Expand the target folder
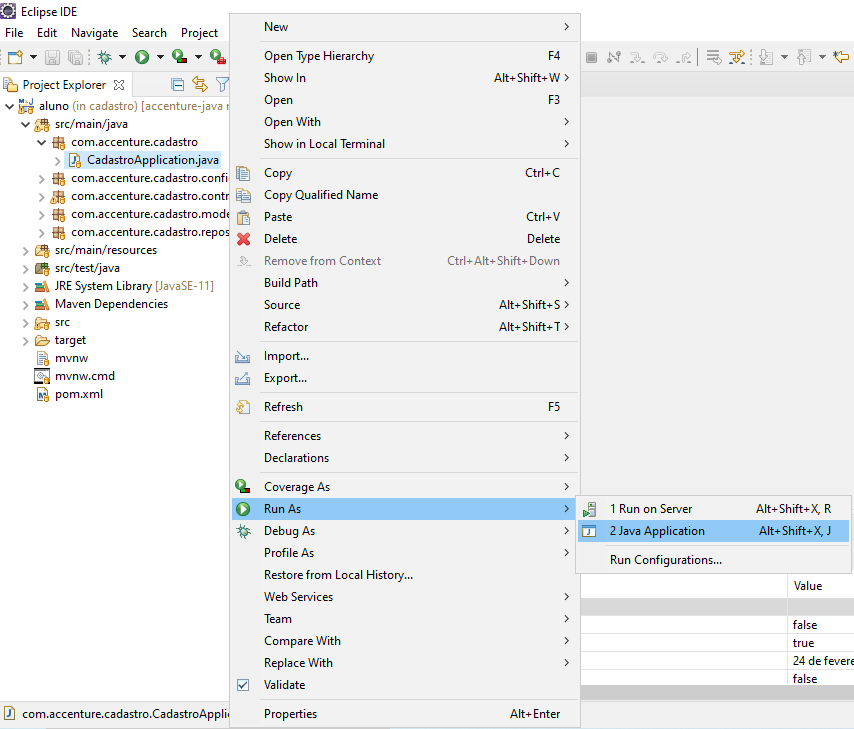The height and width of the screenshot is (729, 854). tap(26, 341)
